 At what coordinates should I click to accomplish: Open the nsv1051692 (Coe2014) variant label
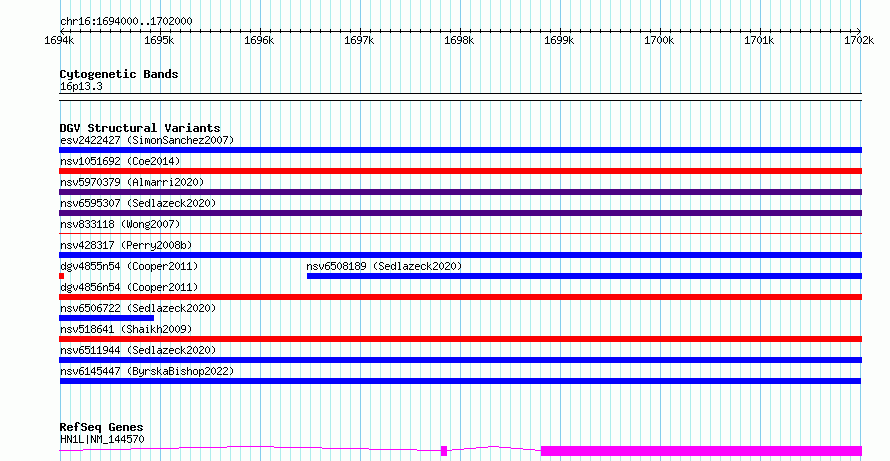(x=120, y=161)
